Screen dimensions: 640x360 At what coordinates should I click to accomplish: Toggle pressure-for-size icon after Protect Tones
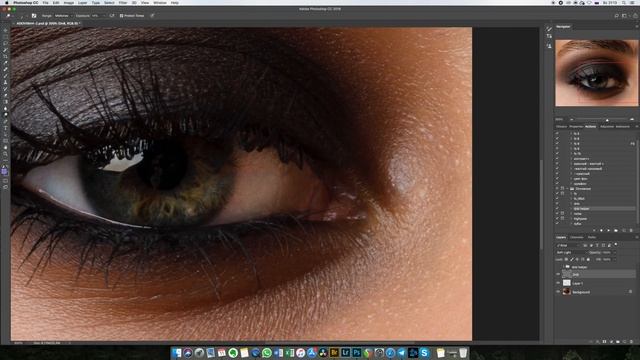click(152, 16)
